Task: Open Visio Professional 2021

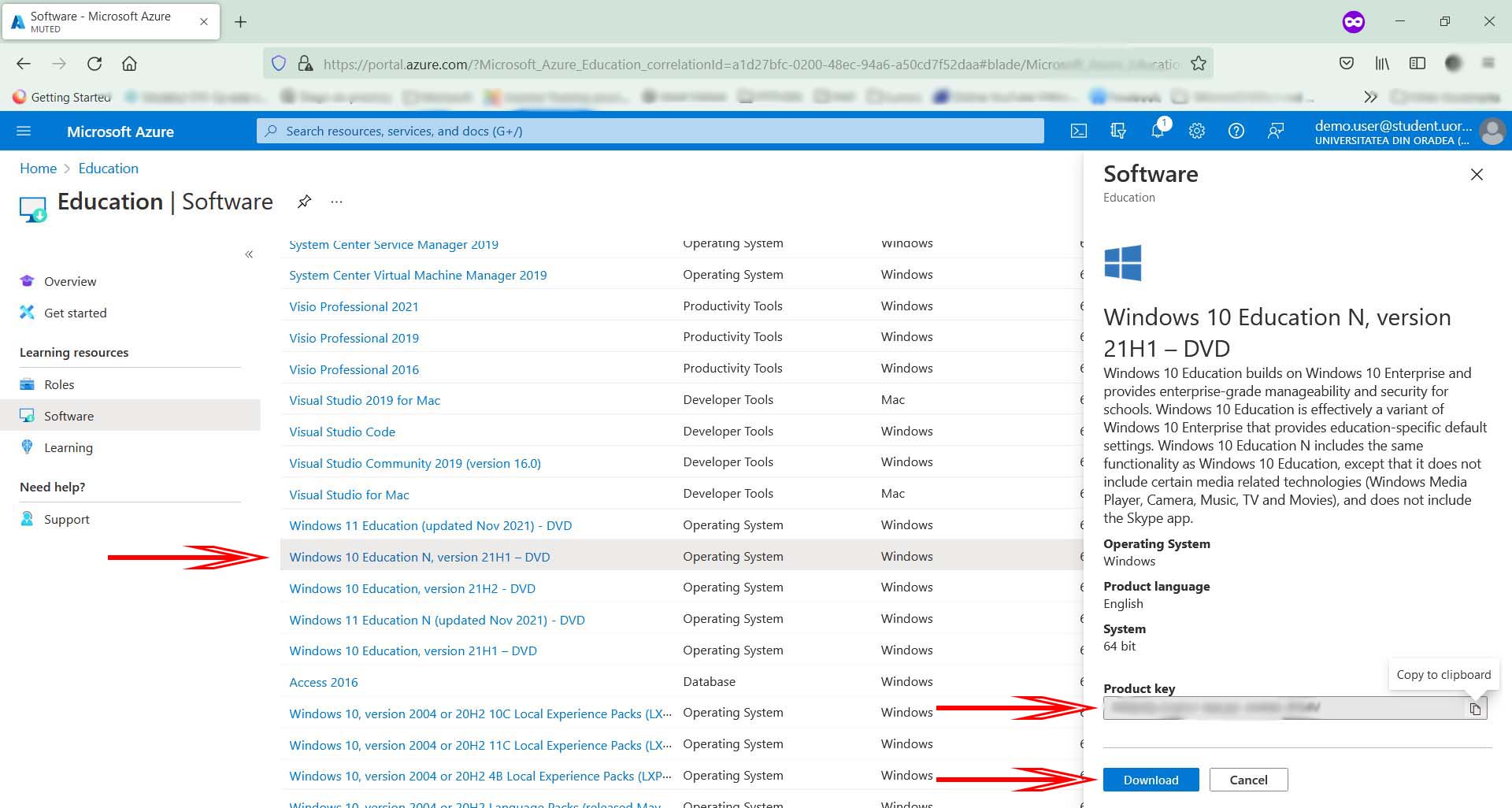Action: tap(354, 306)
